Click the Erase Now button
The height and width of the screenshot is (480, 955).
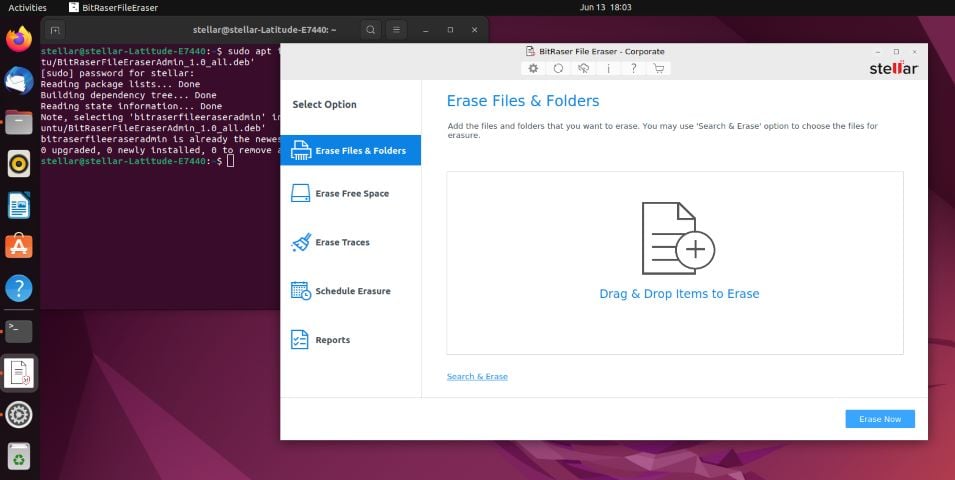point(879,419)
